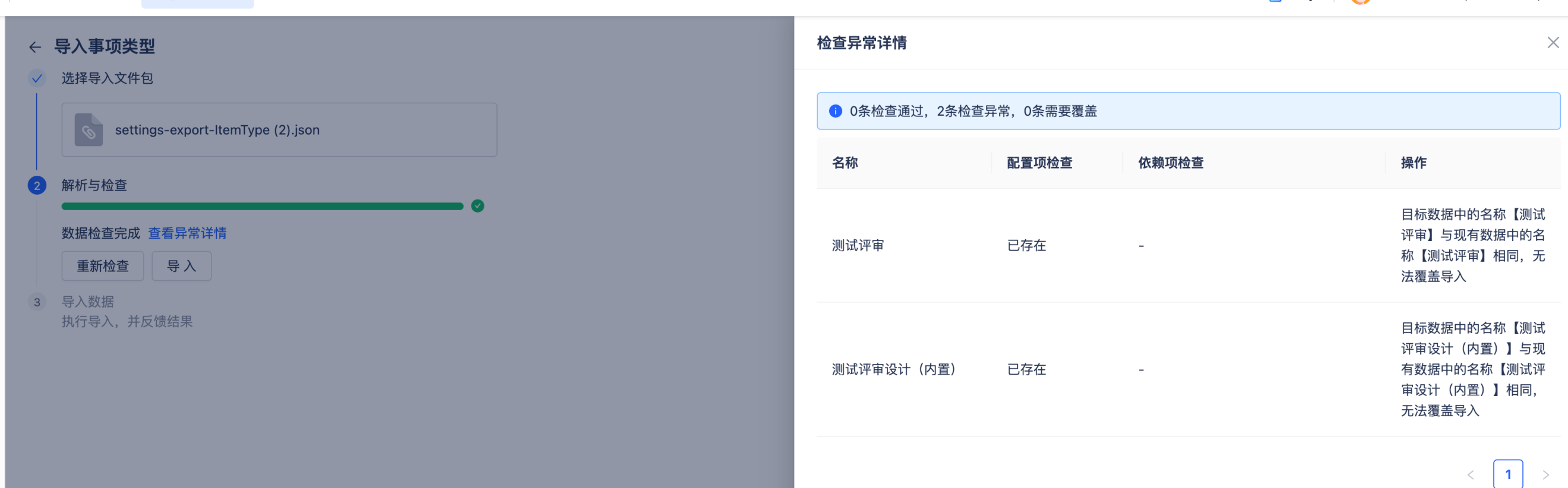Close the 检查异常详情 drawer
Viewport: 1568px width, 488px height.
coord(1553,43)
